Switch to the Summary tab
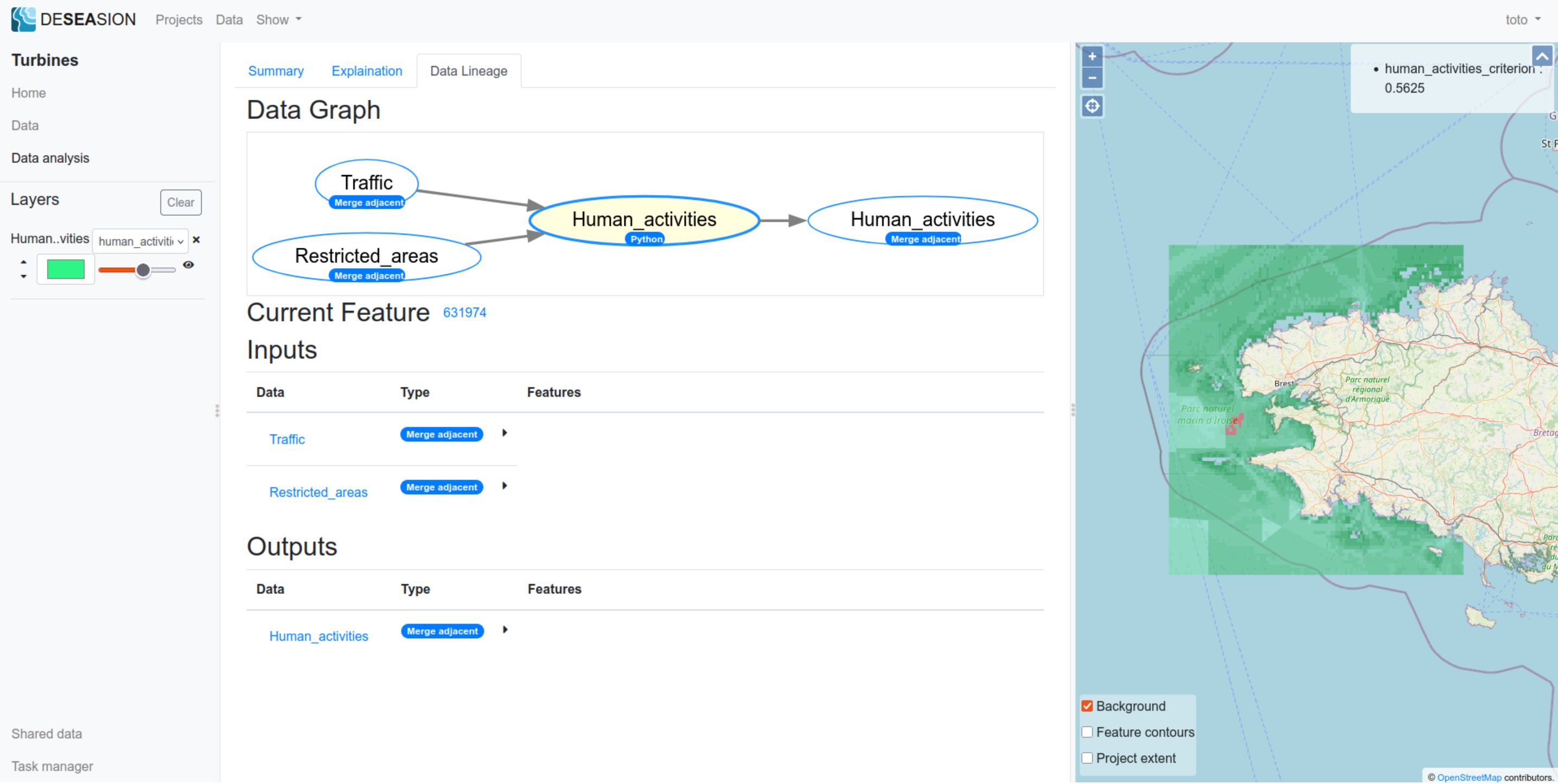 [x=276, y=70]
